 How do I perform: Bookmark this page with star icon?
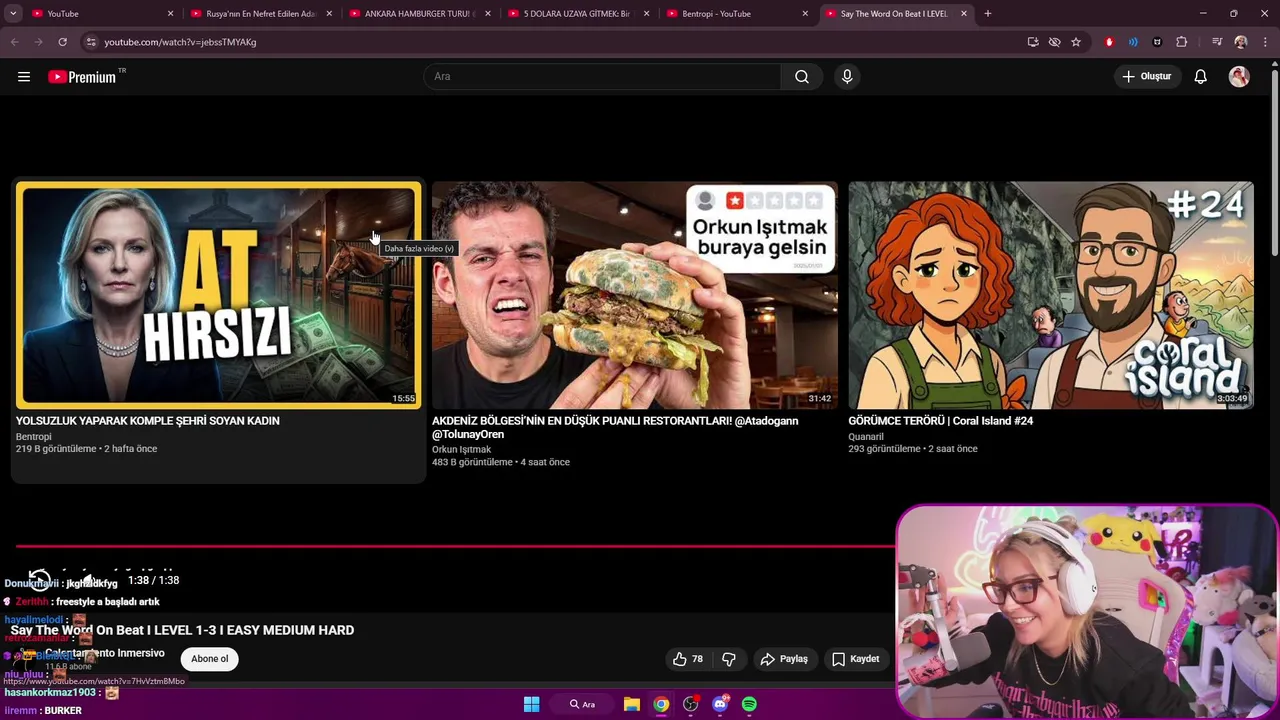pos(1076,42)
